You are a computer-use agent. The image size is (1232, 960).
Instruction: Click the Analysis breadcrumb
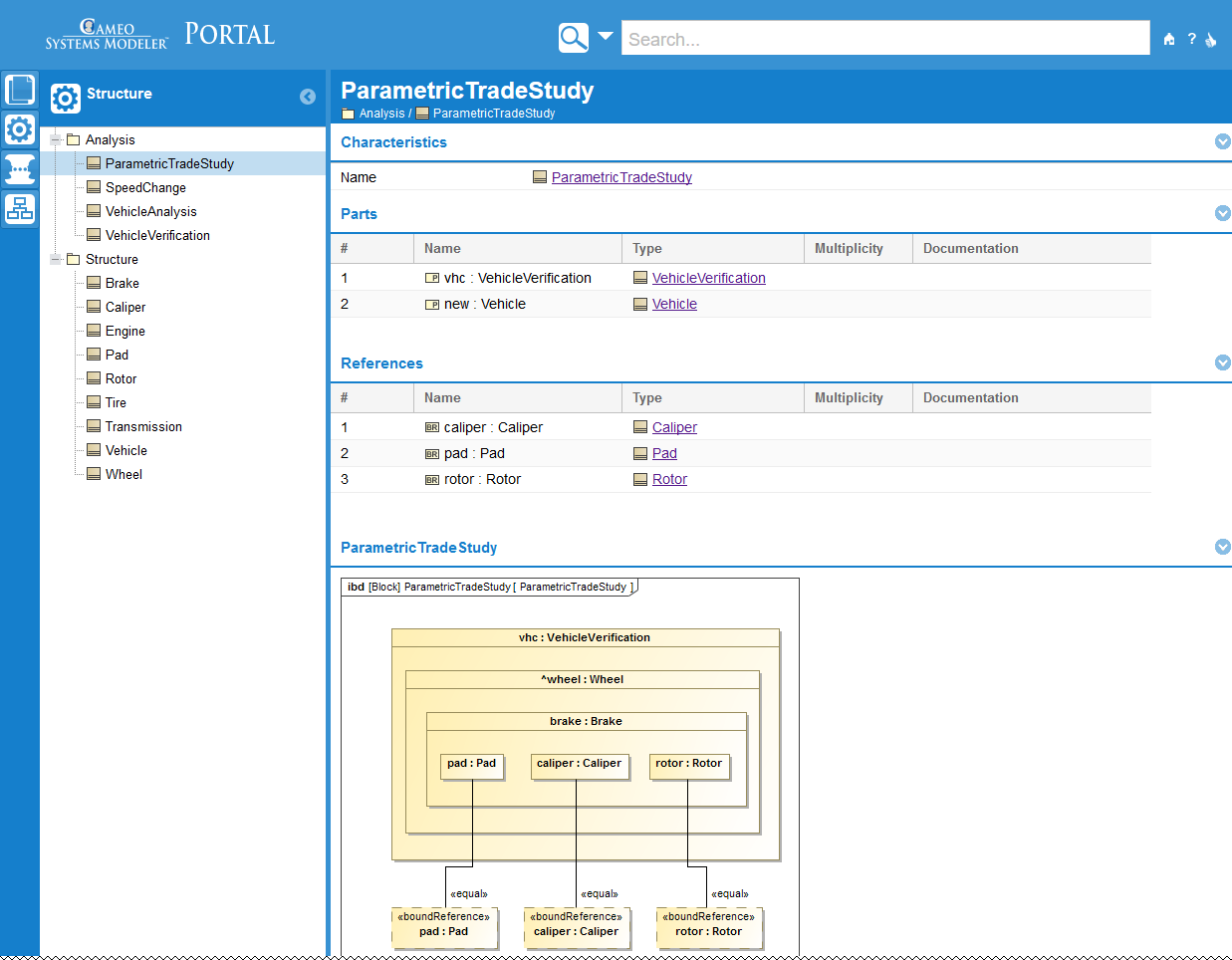coord(381,114)
